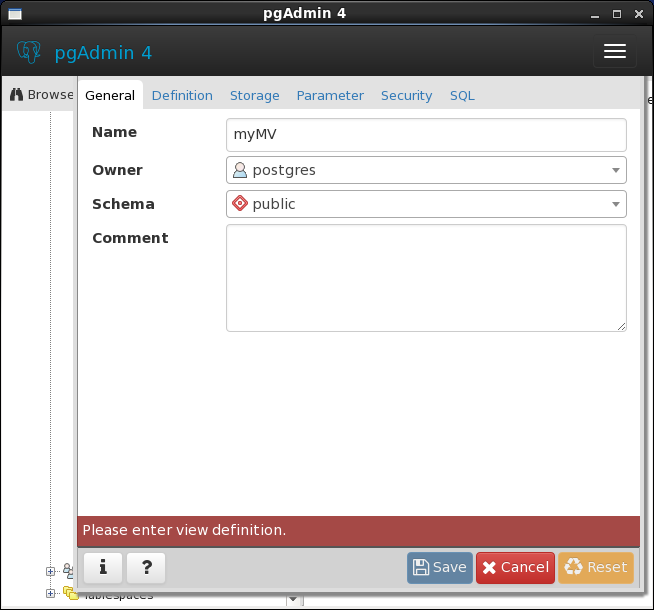Click the Comment box resize handle
This screenshot has width=654, height=610.
point(621,327)
